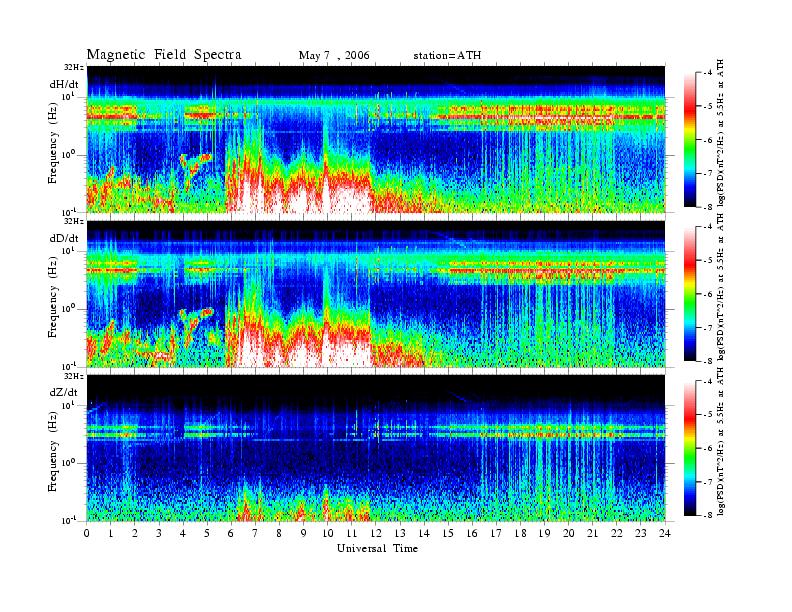Click the "32Hz" label of the dH/dt panel
Screen dimensions: 792x612
tap(73, 67)
